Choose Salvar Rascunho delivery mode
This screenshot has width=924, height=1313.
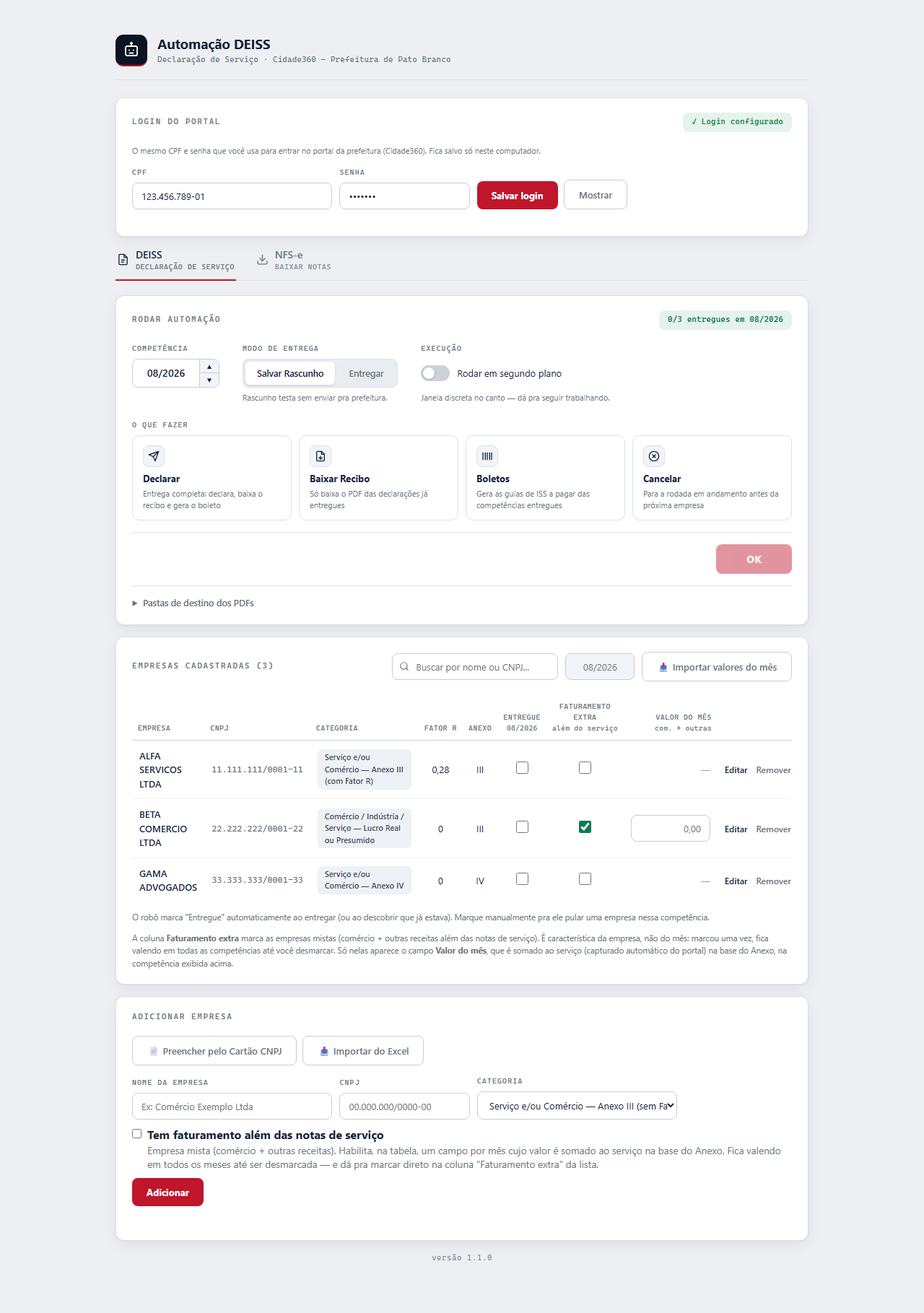(290, 373)
